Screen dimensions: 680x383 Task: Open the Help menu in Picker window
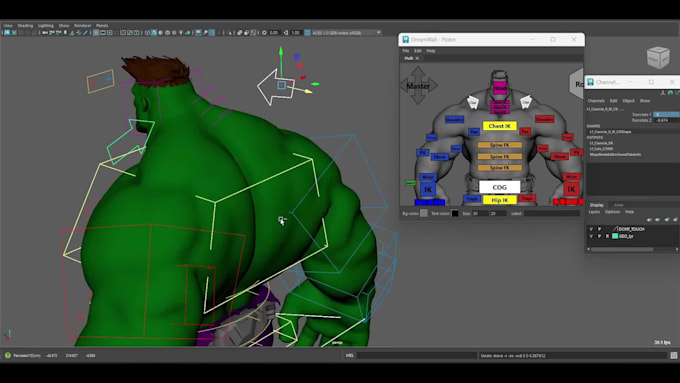[430, 51]
